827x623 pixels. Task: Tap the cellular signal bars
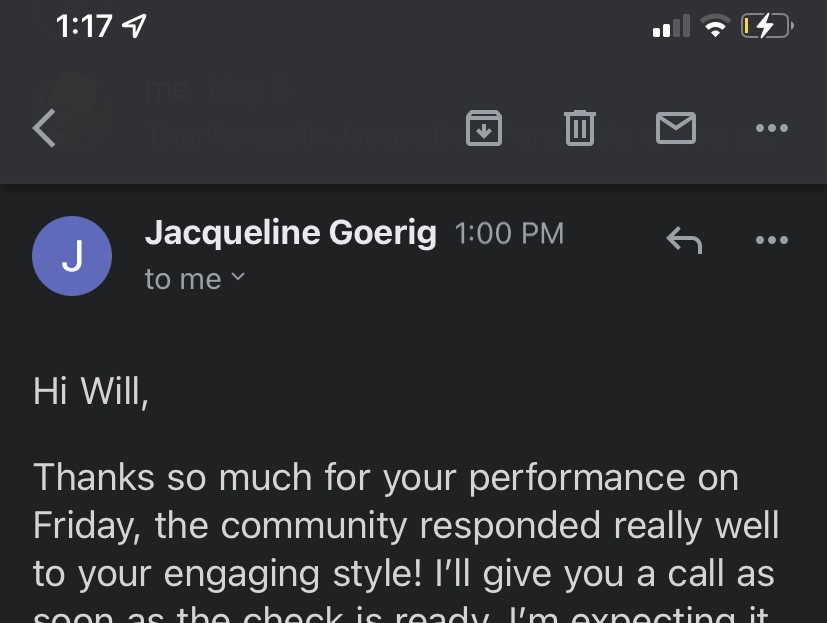(x=671, y=27)
